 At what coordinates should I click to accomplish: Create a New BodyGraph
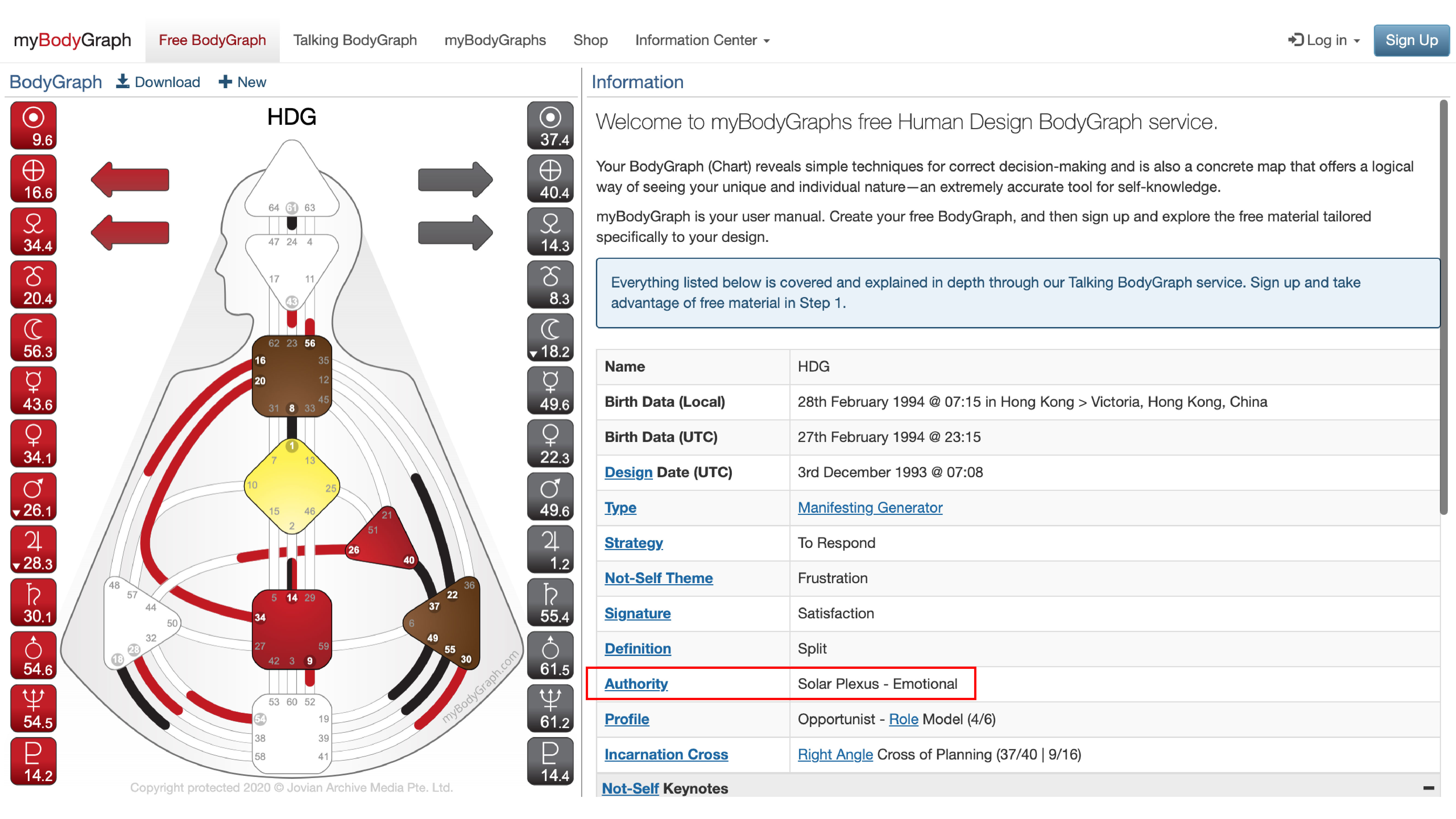click(x=242, y=82)
